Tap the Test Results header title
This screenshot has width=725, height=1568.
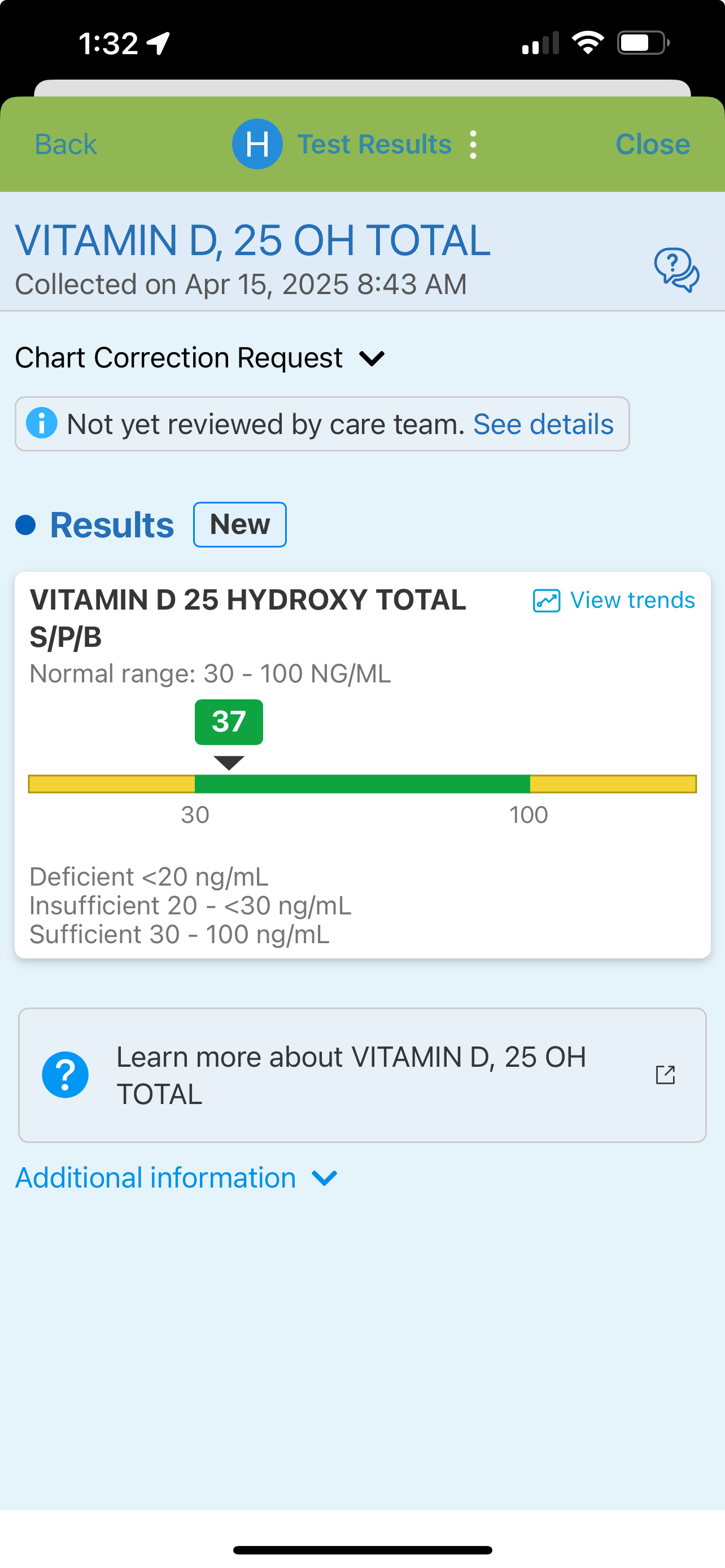(x=374, y=144)
